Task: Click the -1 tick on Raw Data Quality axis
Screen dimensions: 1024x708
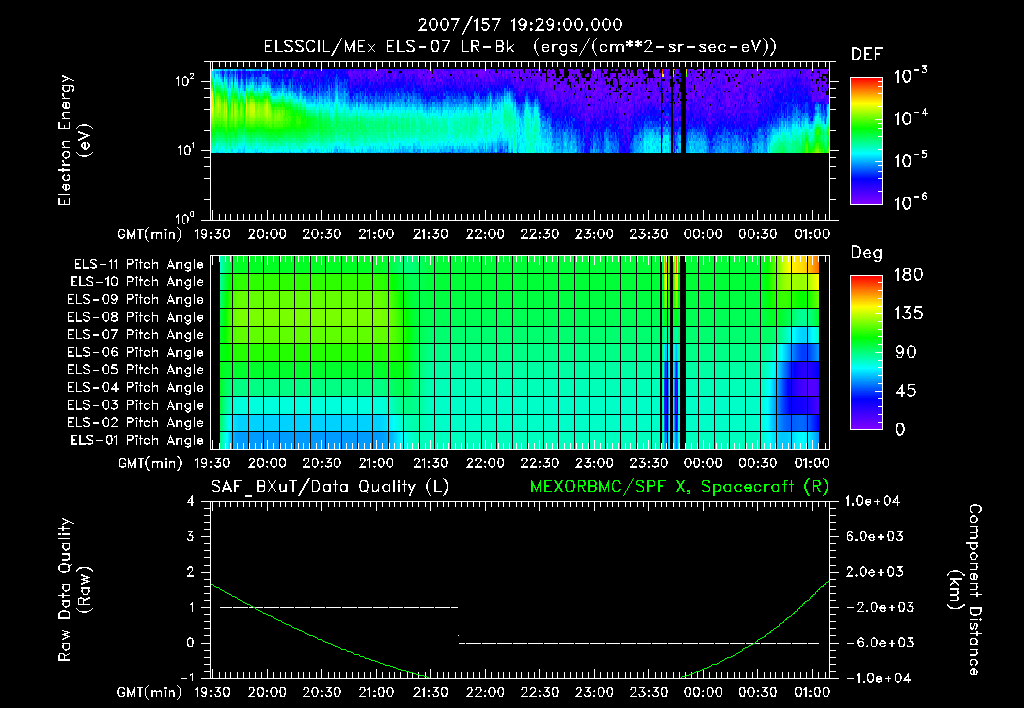Action: tap(187, 678)
